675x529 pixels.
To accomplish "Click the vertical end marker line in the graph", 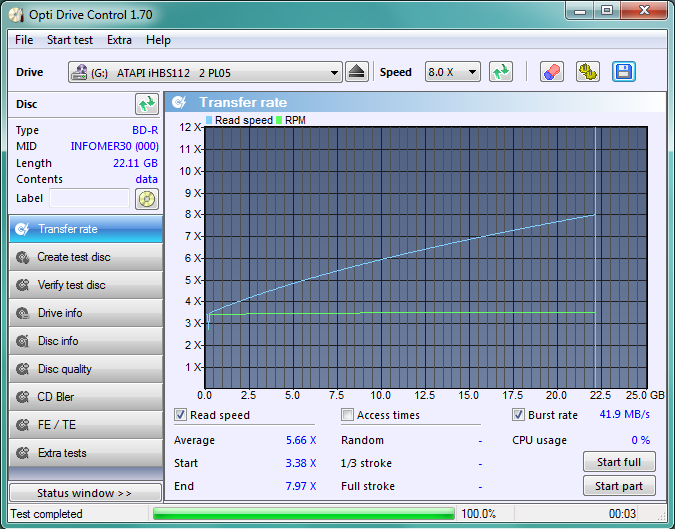I will point(595,258).
